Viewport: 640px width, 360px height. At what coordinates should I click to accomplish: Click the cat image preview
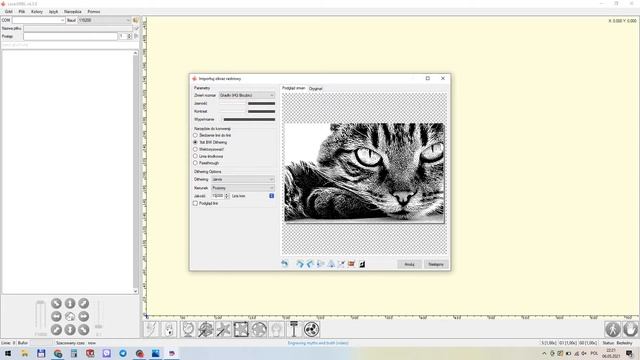[x=364, y=172]
